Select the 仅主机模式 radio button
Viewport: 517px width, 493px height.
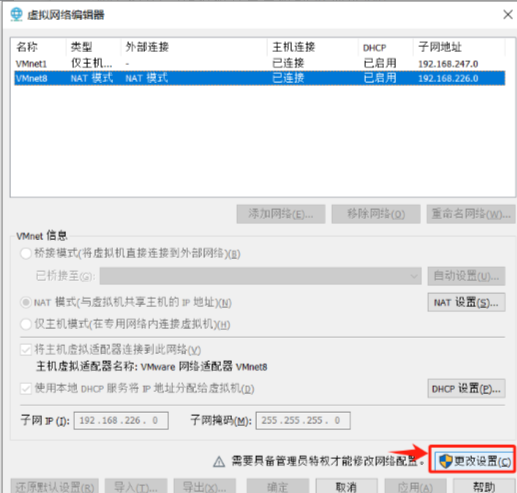click(x=26, y=324)
